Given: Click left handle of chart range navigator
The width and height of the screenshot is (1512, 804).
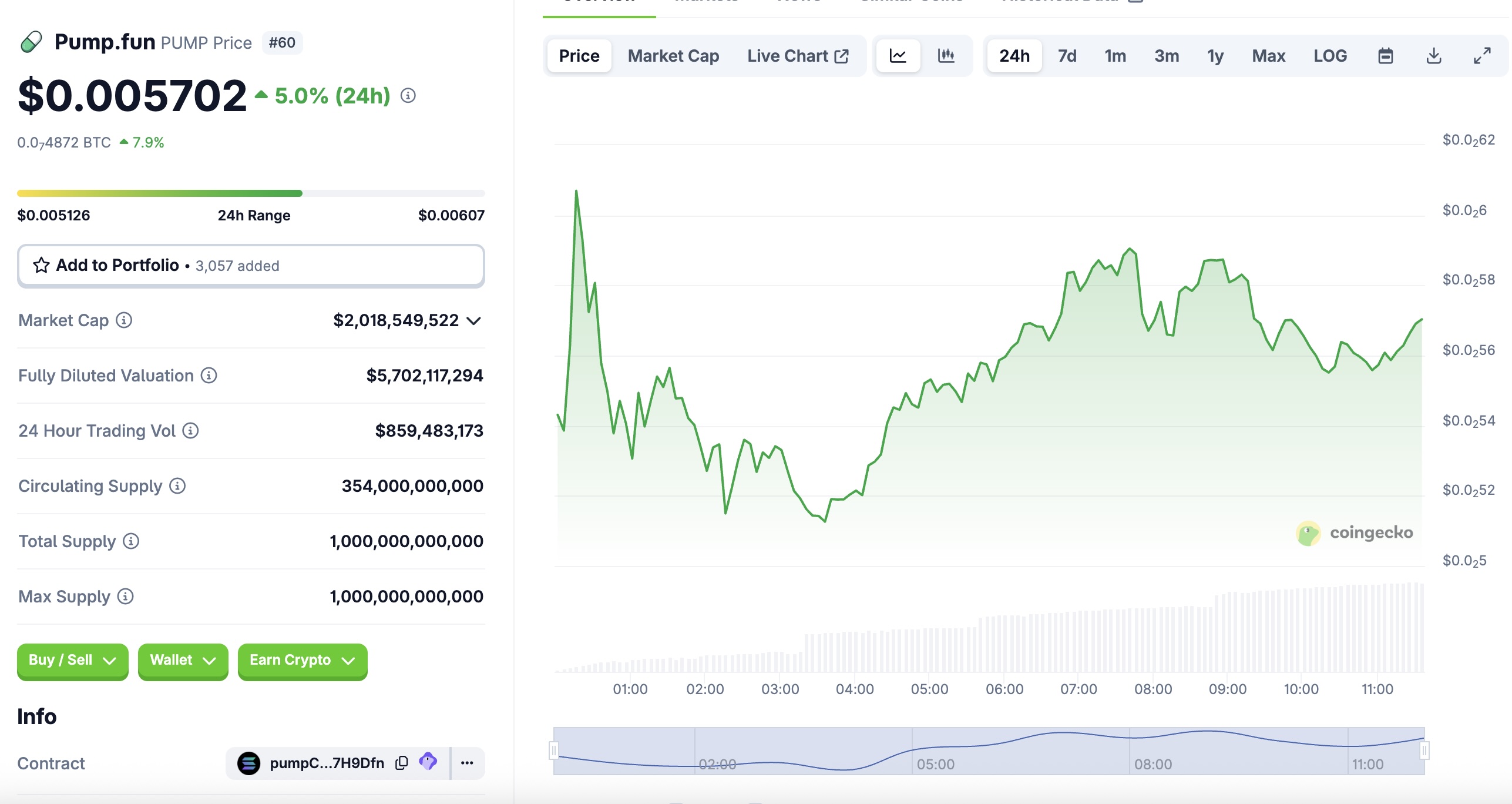Looking at the screenshot, I should click(x=553, y=751).
